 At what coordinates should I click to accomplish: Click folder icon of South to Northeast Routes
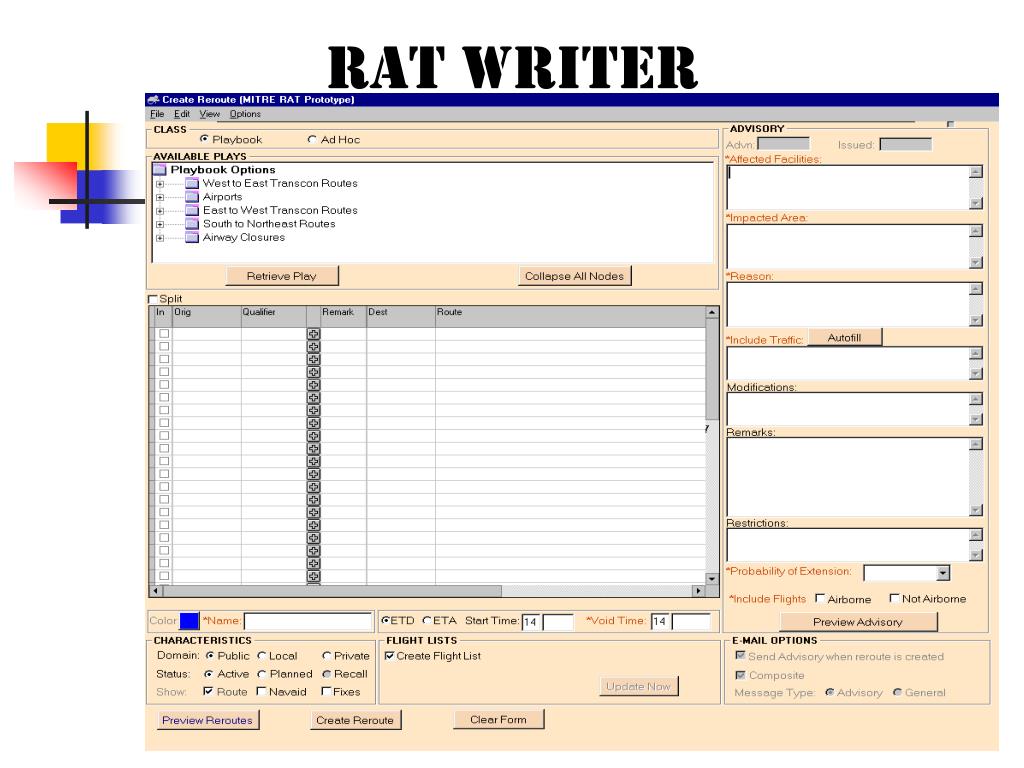tap(192, 224)
